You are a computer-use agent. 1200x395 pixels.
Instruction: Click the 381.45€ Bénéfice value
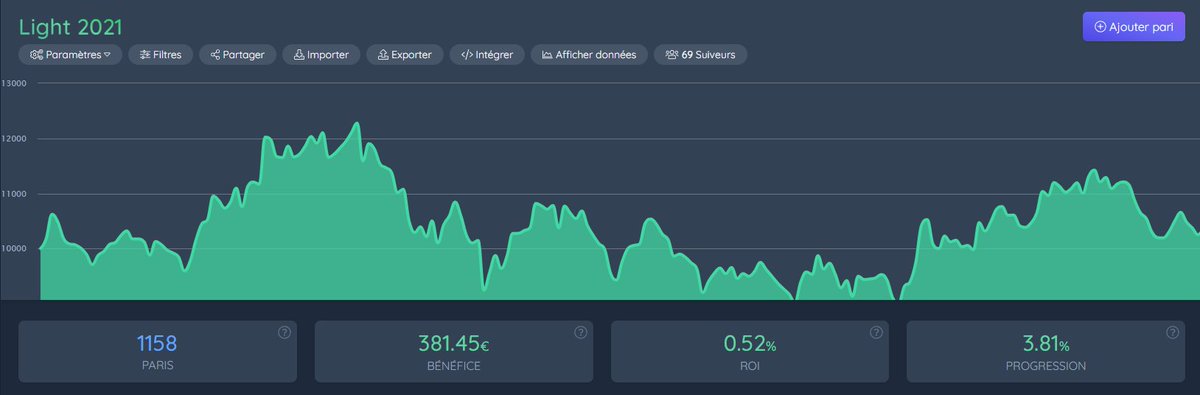click(453, 344)
